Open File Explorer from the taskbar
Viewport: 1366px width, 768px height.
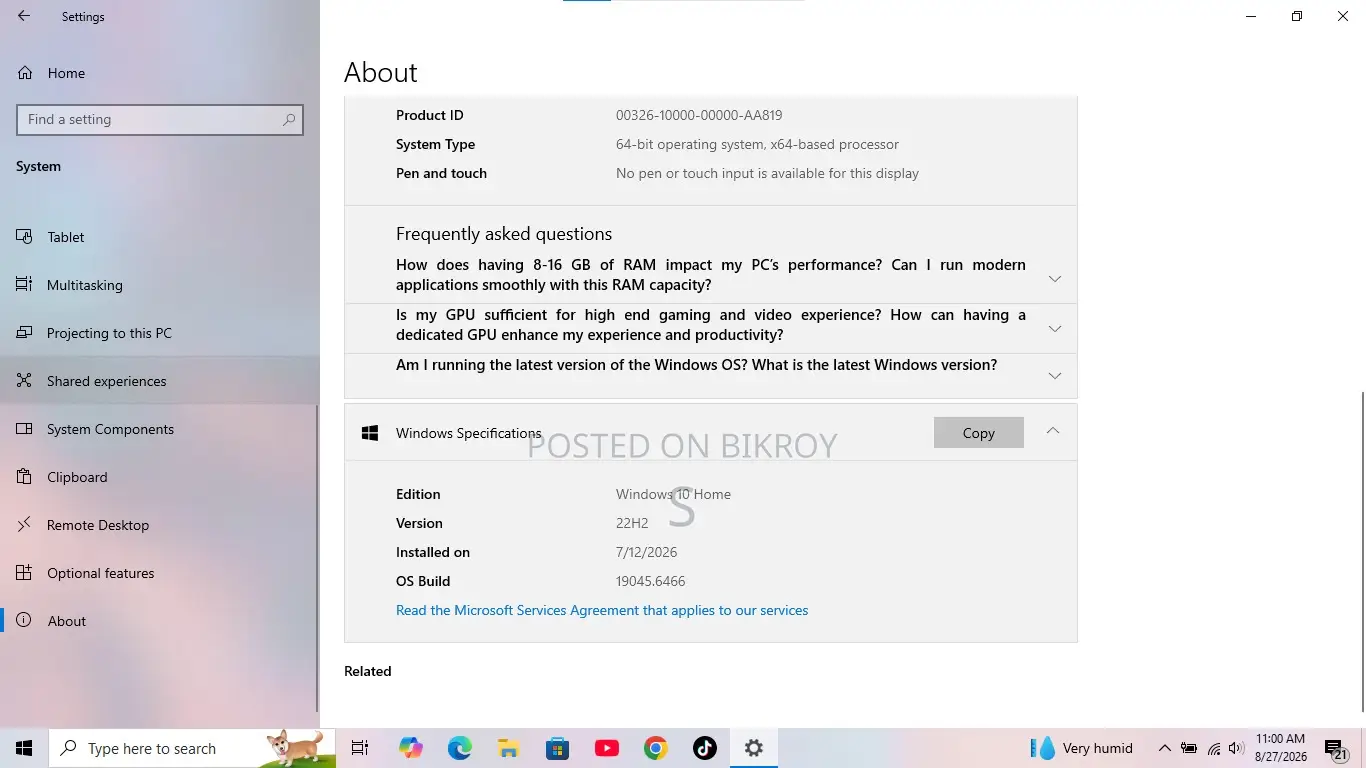click(x=508, y=748)
